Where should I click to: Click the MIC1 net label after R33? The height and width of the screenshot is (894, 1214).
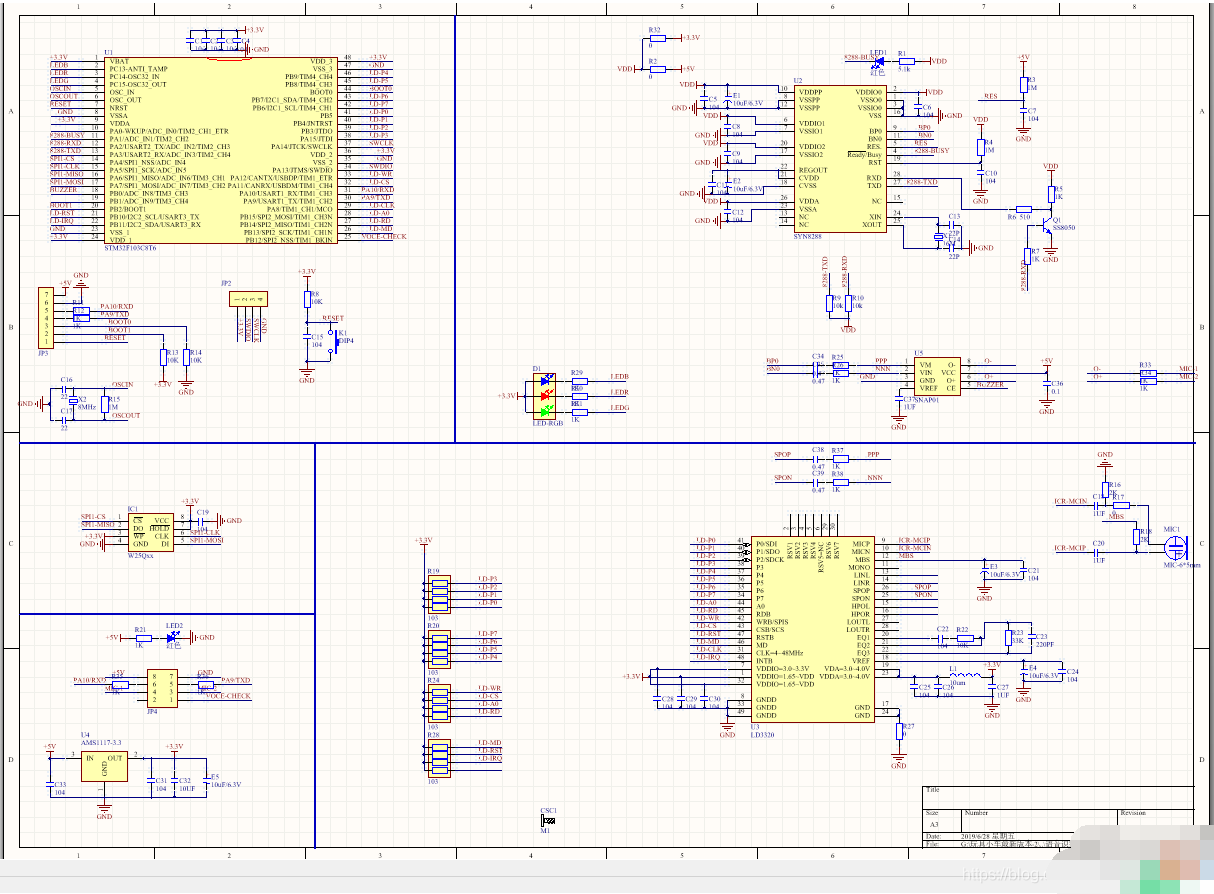(1188, 369)
